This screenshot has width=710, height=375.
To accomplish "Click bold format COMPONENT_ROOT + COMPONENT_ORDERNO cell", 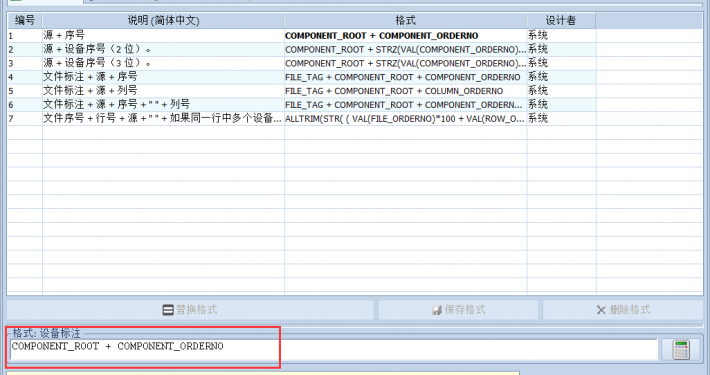I will 405,35.
